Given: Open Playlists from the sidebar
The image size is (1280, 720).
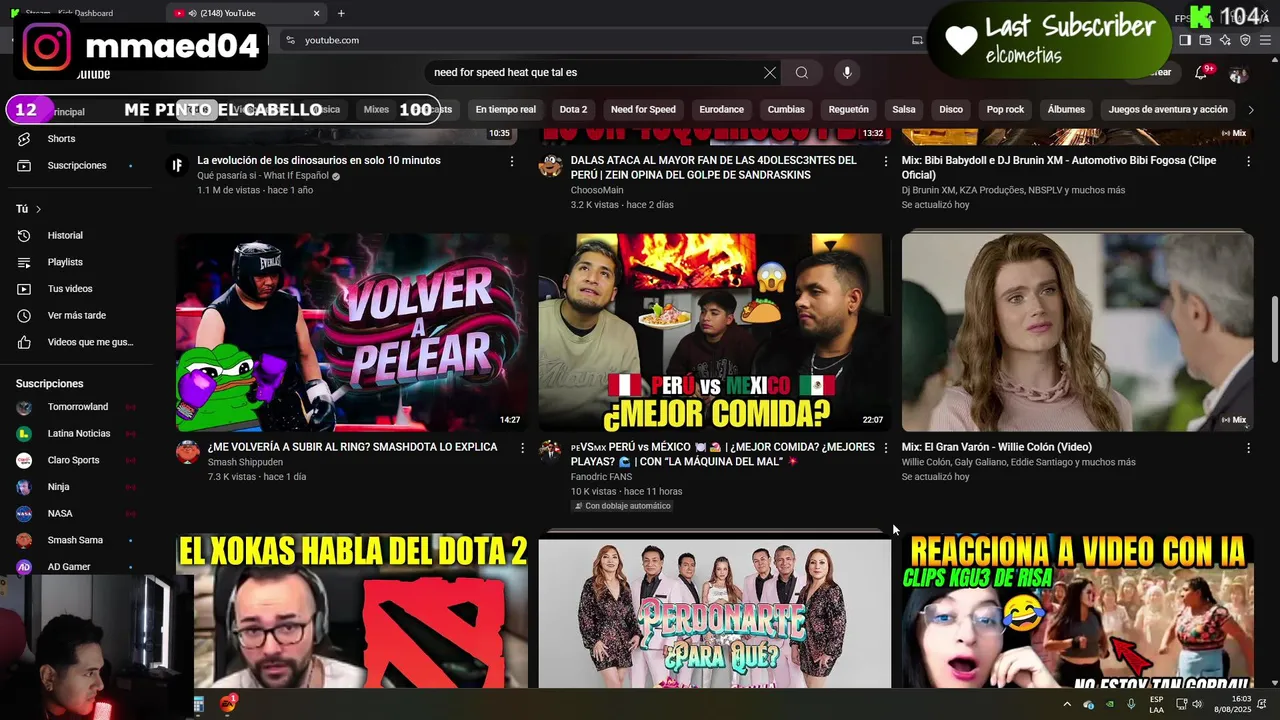Looking at the screenshot, I should click(65, 262).
